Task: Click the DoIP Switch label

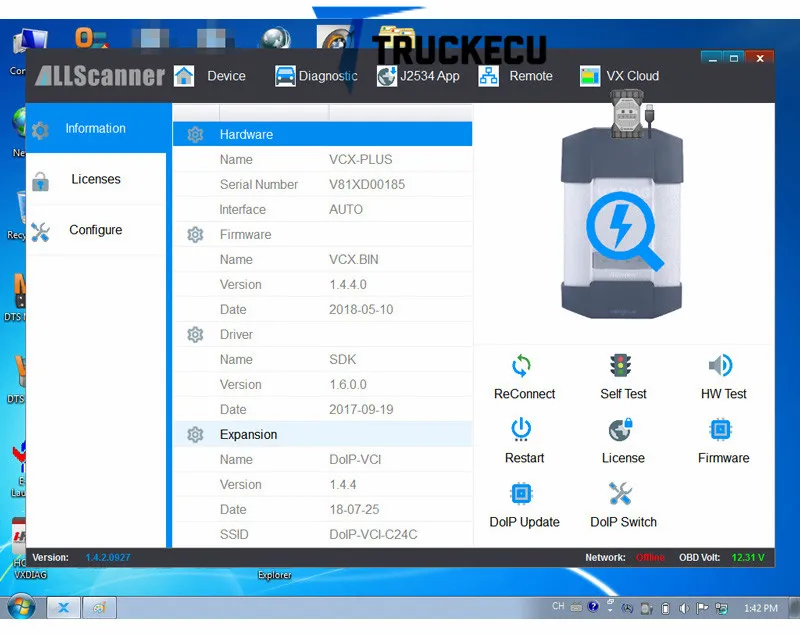Action: pyautogui.click(x=623, y=522)
